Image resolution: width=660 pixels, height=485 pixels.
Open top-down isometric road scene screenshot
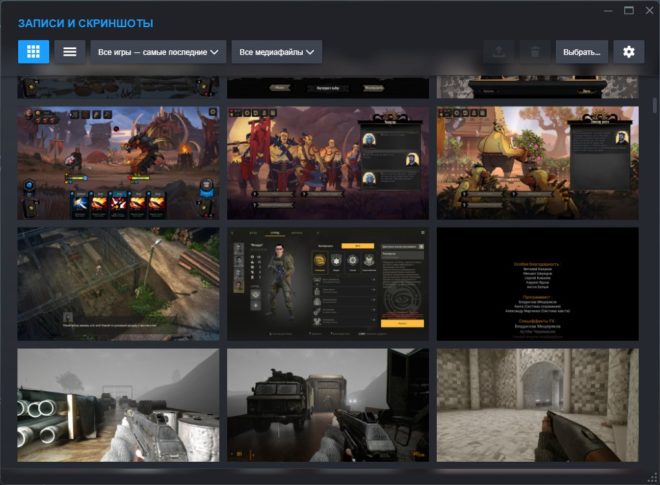[x=118, y=284]
